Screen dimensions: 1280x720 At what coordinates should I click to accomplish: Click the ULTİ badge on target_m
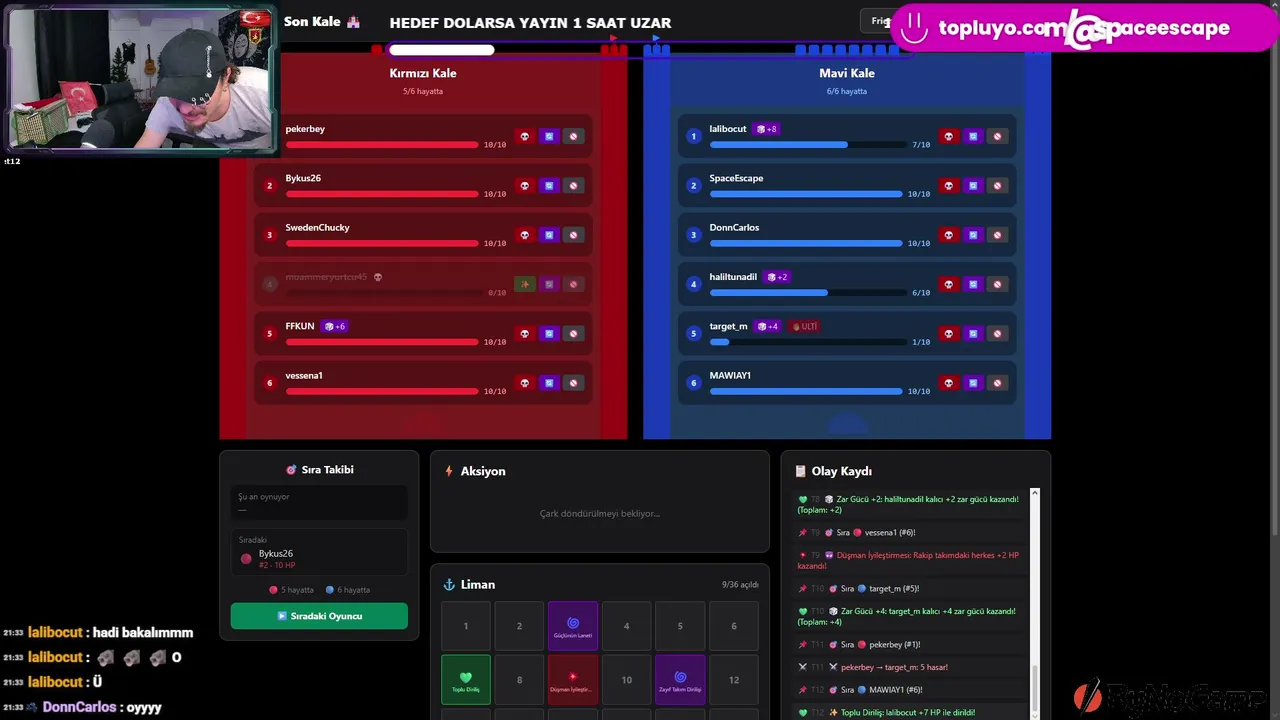pos(805,326)
